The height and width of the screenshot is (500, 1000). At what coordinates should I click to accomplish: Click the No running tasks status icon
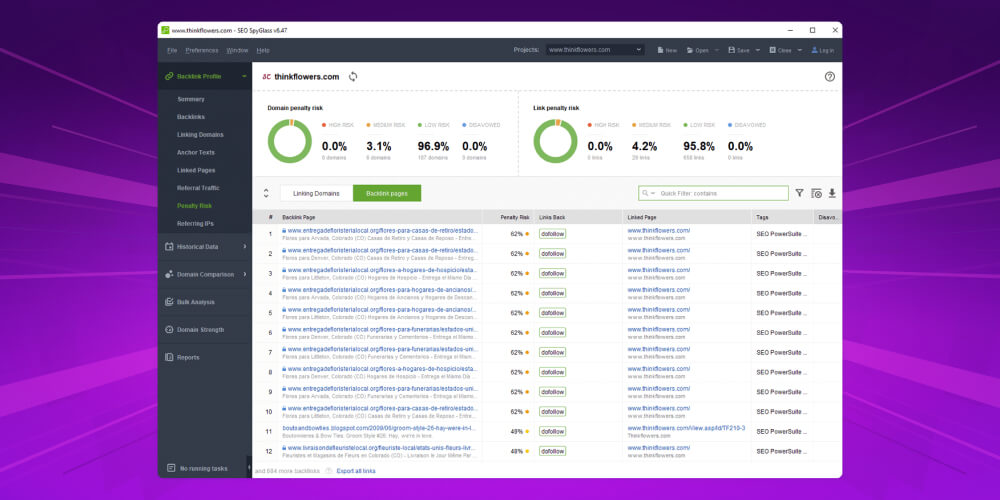[171, 468]
